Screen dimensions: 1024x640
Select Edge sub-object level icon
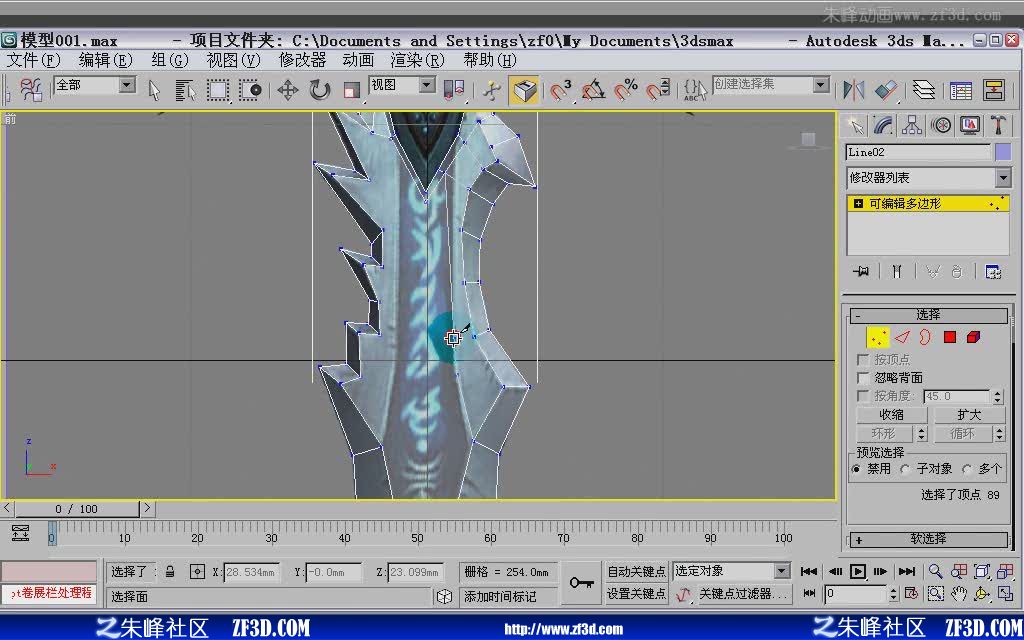902,337
